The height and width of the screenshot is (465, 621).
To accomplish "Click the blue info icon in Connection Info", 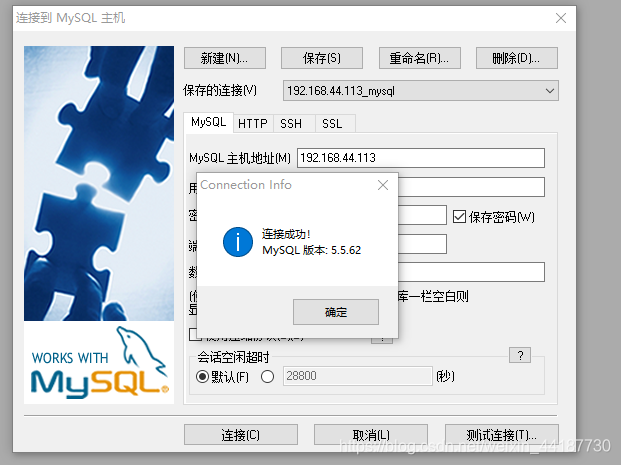I will (x=238, y=242).
